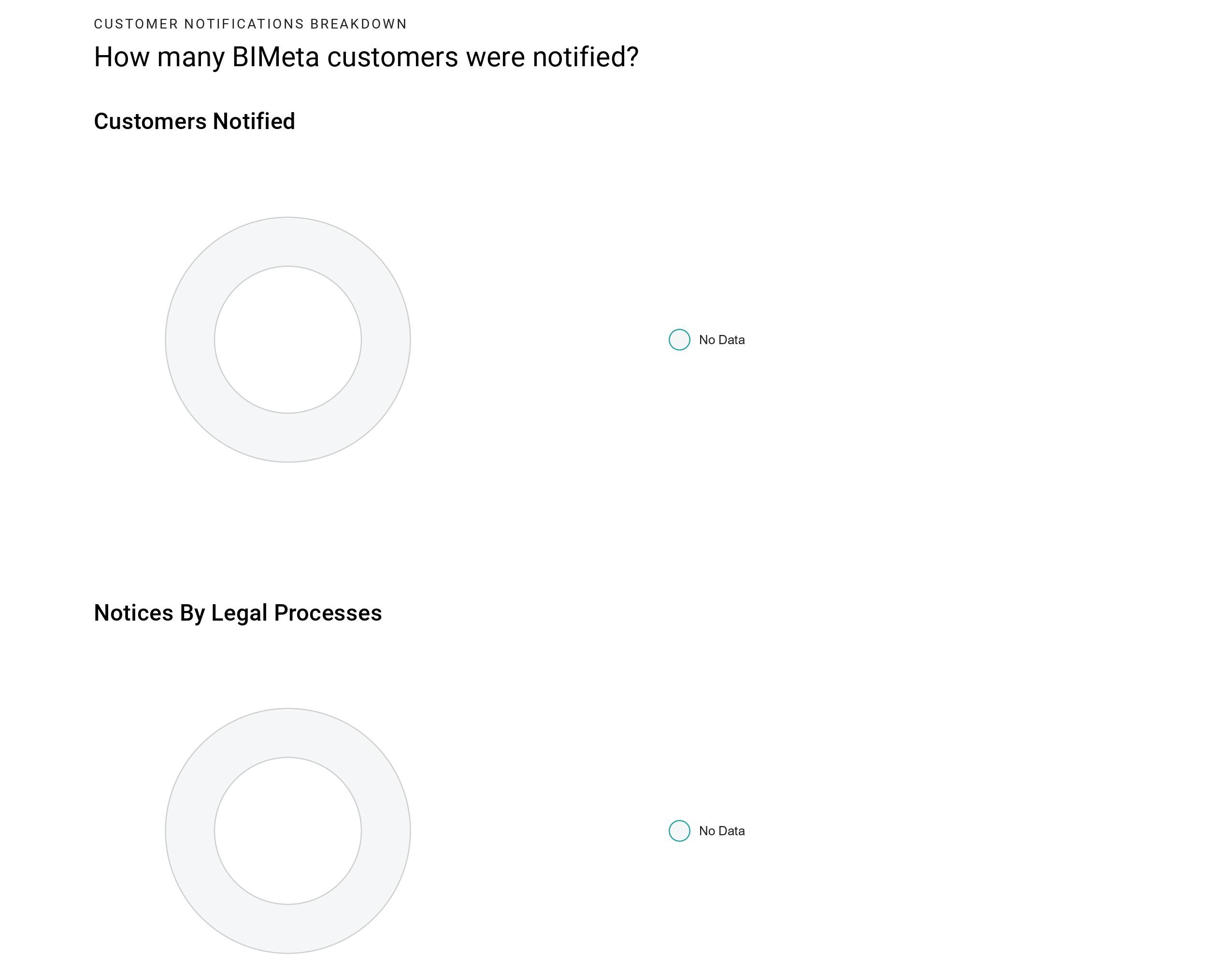Image resolution: width=1232 pixels, height=973 pixels.
Task: Click the BIMeta customers notified headline
Action: (x=366, y=57)
